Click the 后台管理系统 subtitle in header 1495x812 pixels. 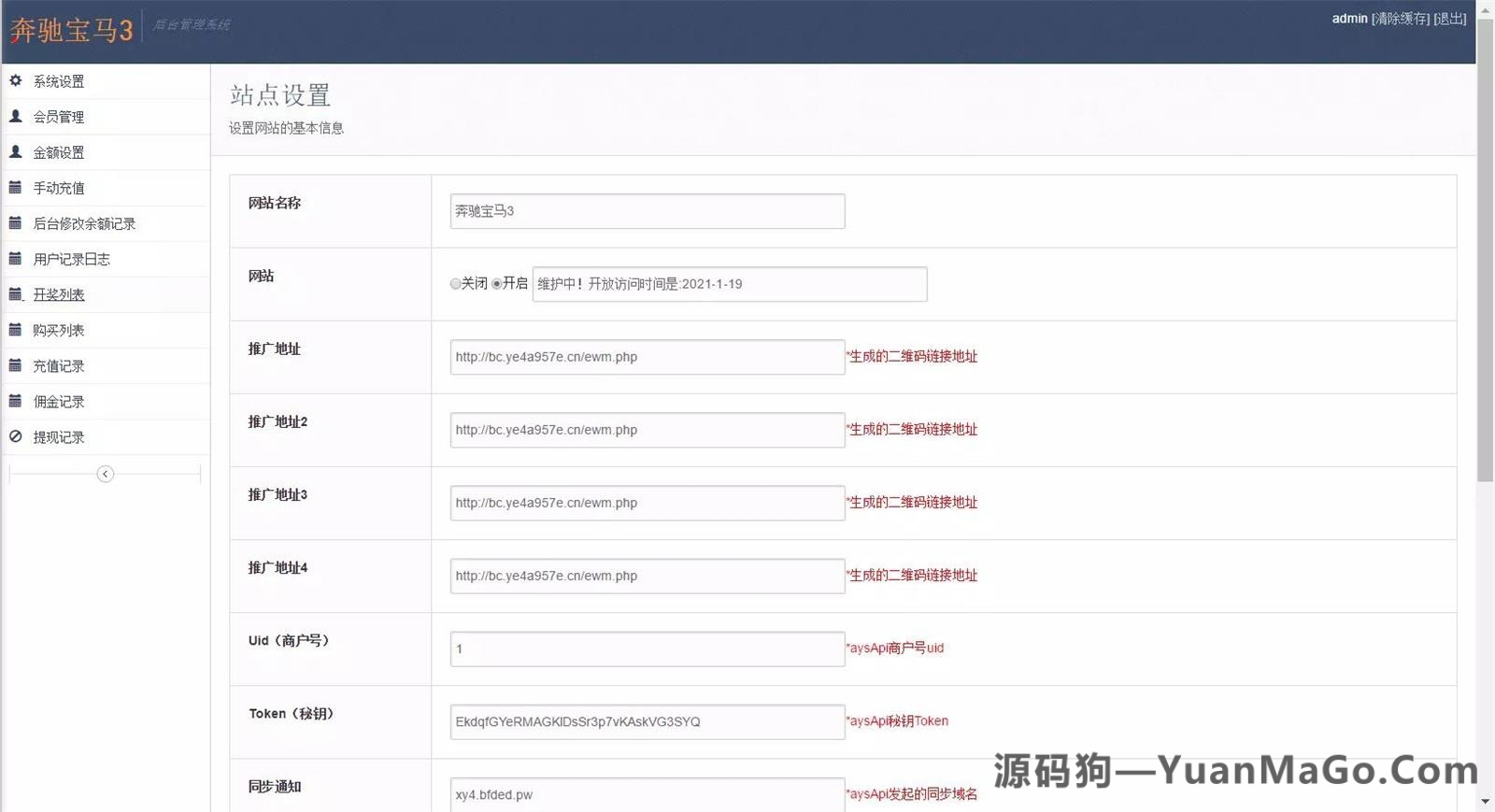192,24
